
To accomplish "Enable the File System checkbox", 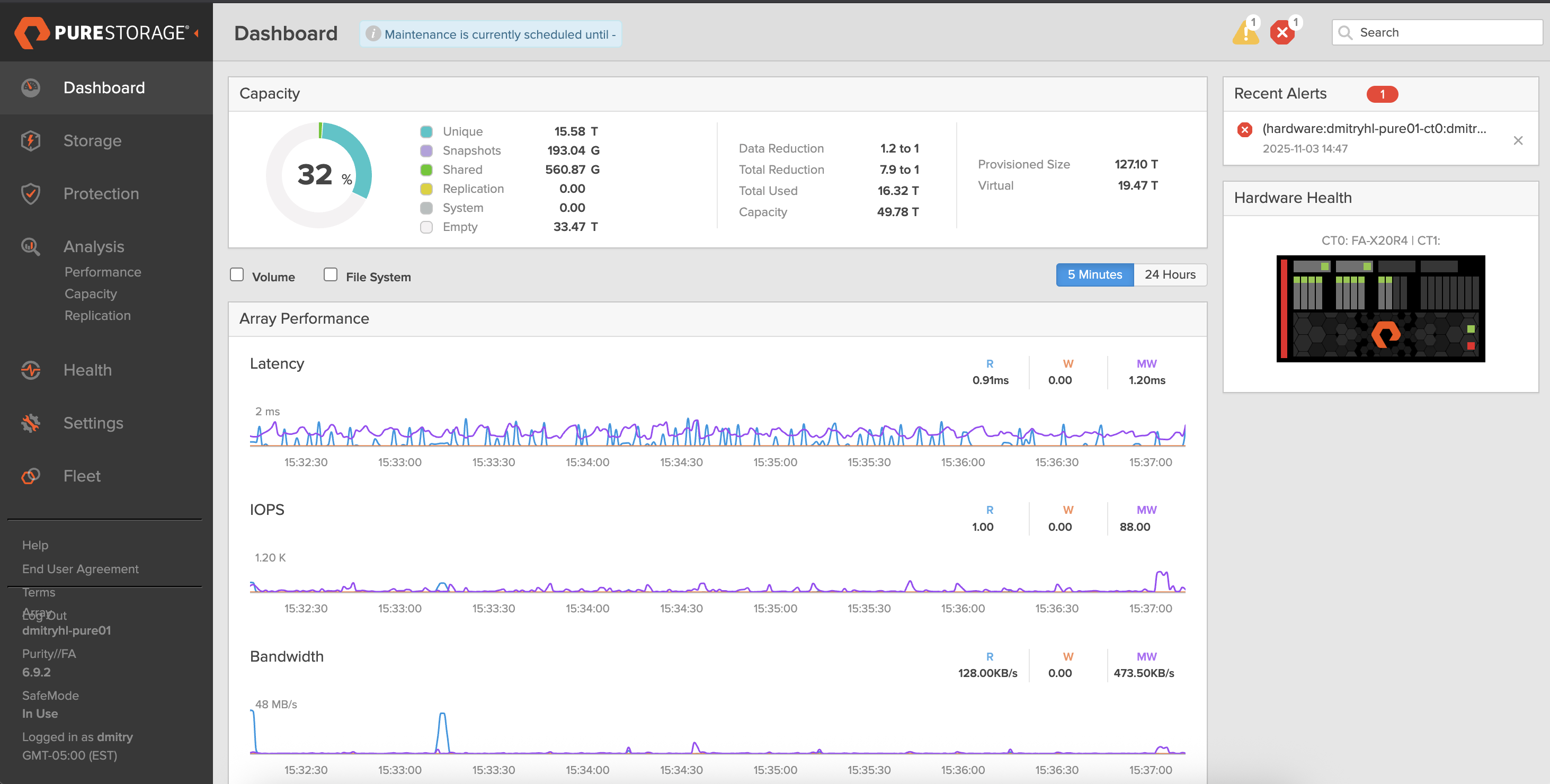I will tap(331, 275).
